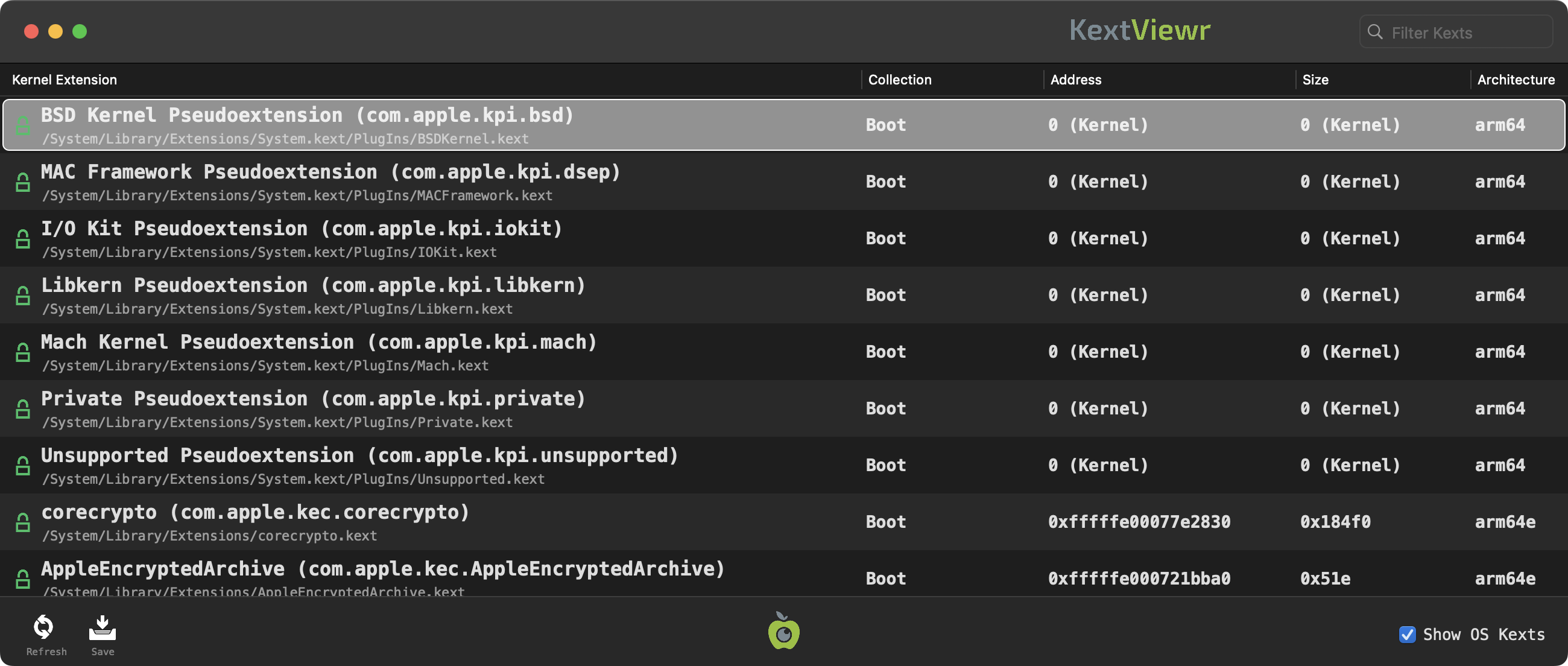The width and height of the screenshot is (1568, 666).
Task: Uncheck the Show OS Kexts checkbox
Action: tap(1407, 635)
